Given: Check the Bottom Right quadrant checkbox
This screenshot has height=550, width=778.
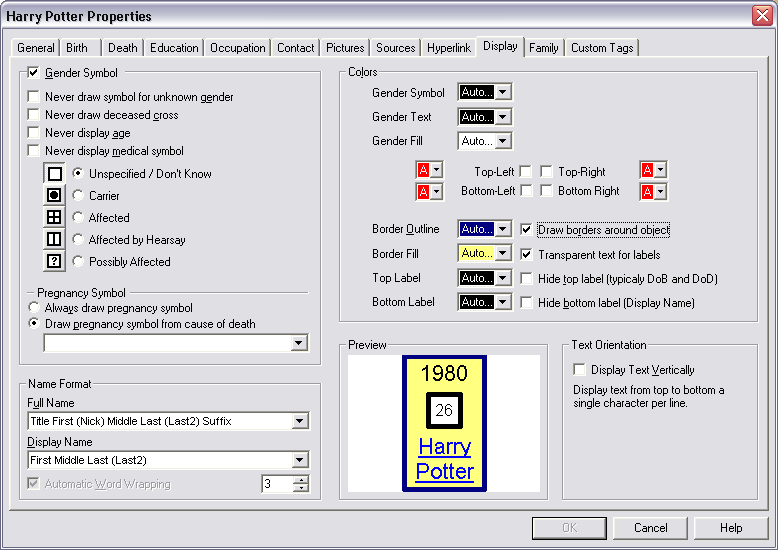Looking at the screenshot, I should click(x=546, y=191).
